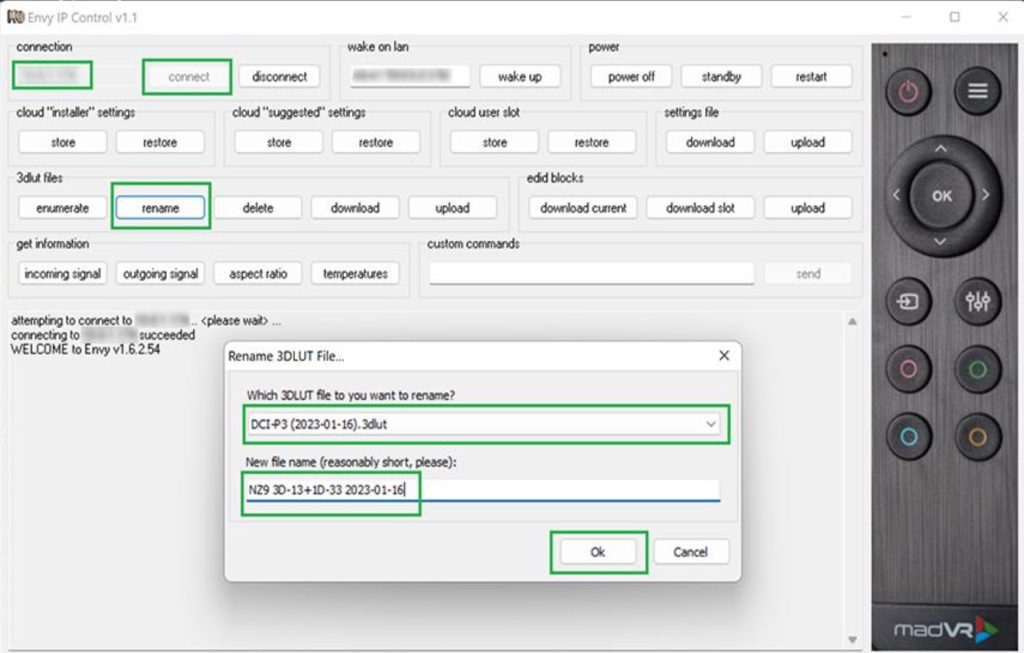This screenshot has height=653, width=1024.
Task: Click the blue circle button on the remote
Action: [x=908, y=436]
